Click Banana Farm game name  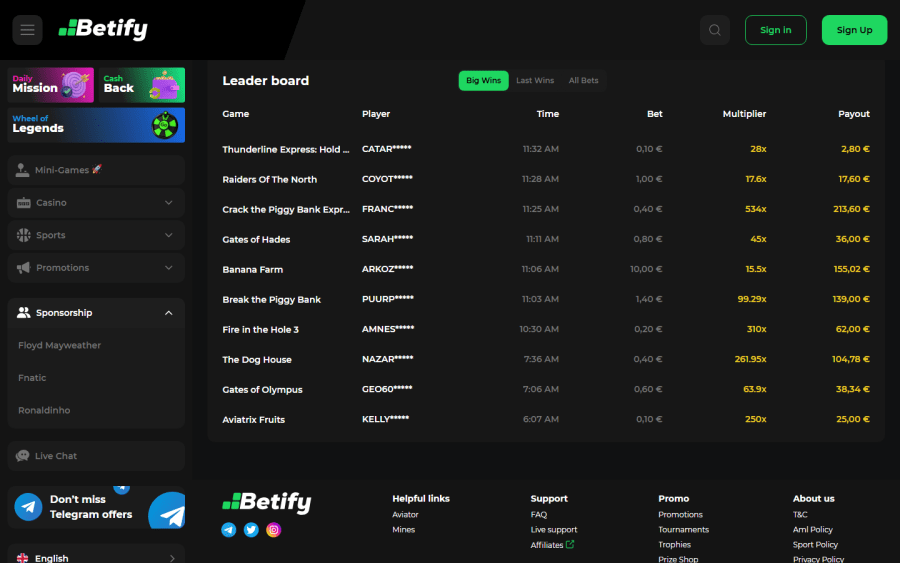[253, 270]
